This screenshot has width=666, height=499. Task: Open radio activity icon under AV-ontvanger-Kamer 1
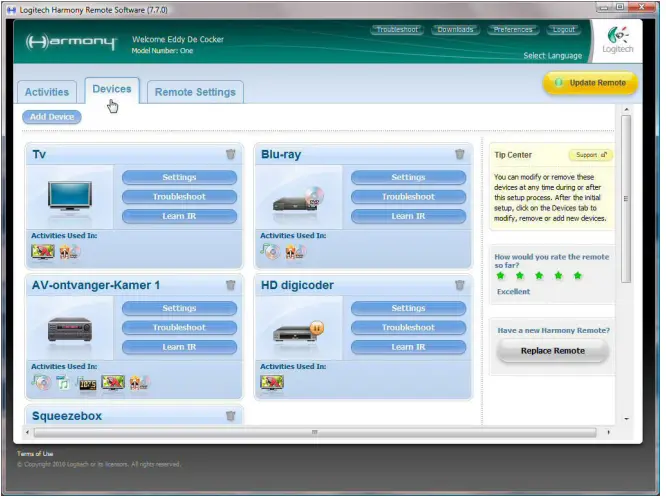(x=87, y=386)
